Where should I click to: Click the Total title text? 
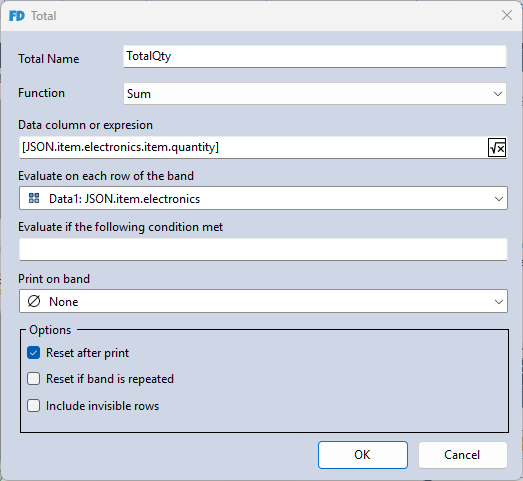(x=44, y=16)
